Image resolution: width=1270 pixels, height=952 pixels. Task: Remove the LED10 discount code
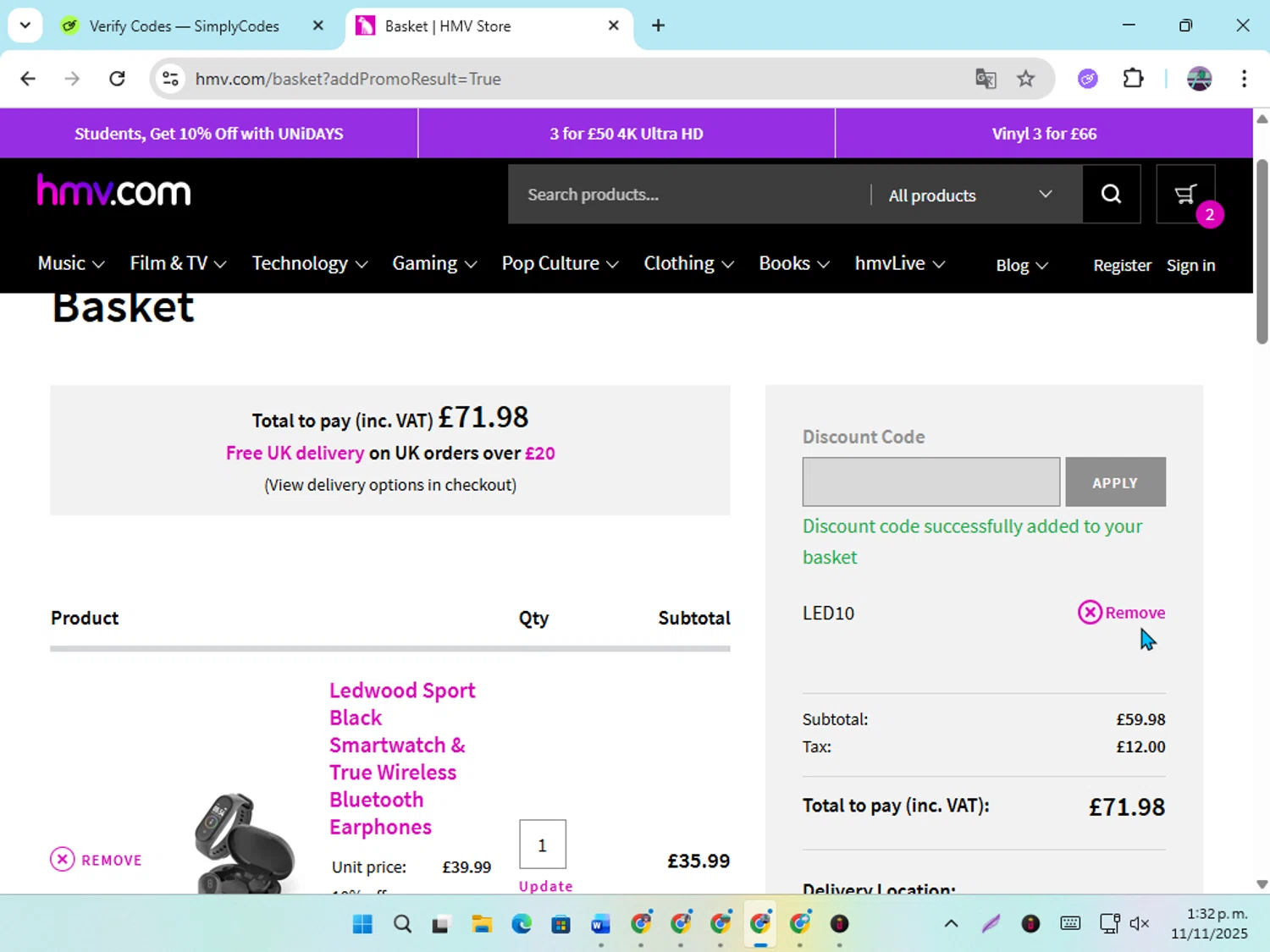point(1121,612)
